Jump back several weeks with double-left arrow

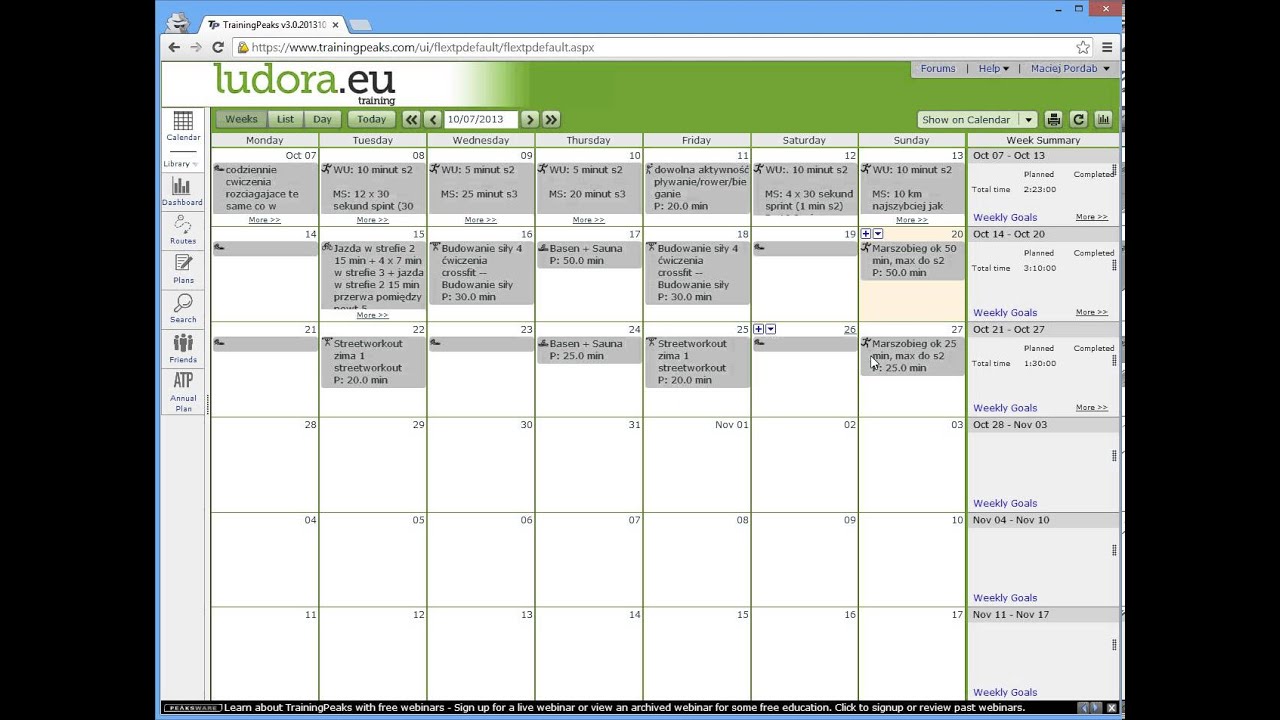(x=411, y=119)
